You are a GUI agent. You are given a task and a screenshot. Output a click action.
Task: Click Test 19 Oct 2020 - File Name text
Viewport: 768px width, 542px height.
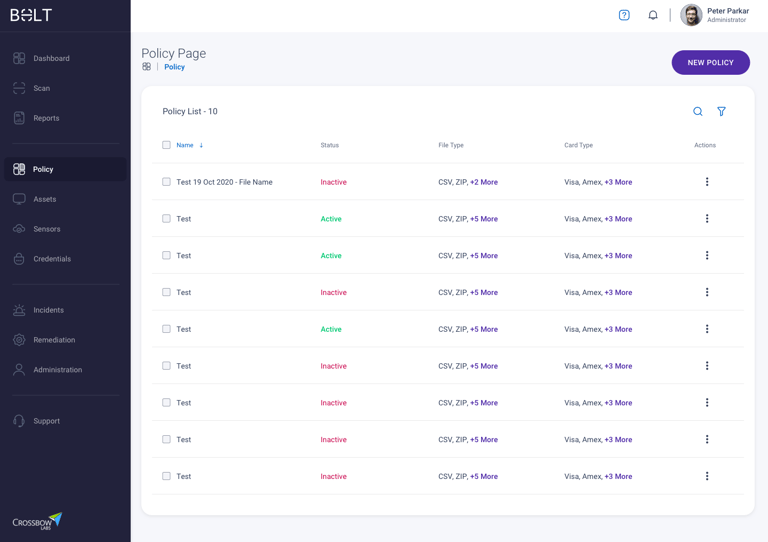tap(224, 182)
